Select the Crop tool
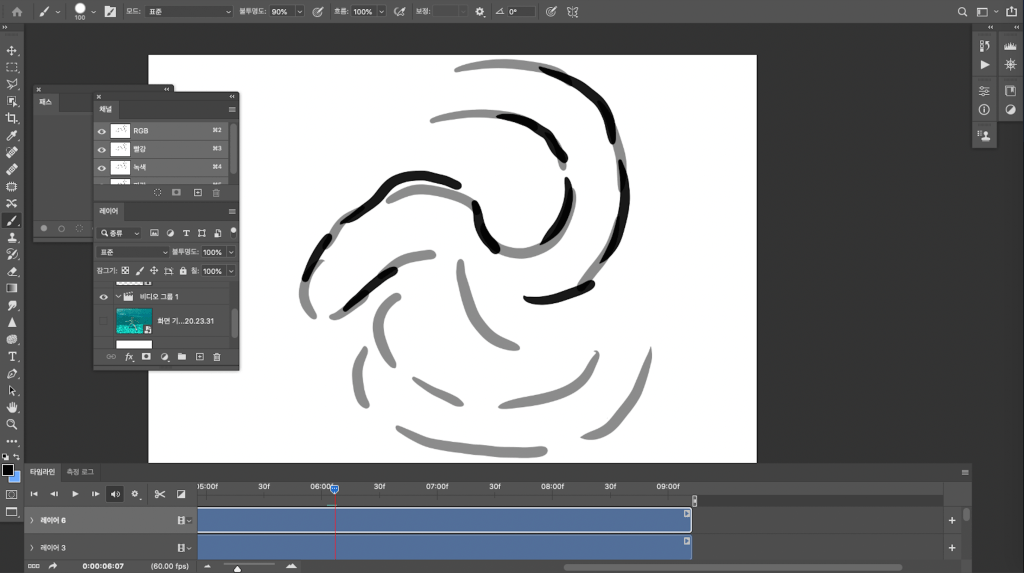Screen dimensions: 1024x573 pyautogui.click(x=12, y=118)
